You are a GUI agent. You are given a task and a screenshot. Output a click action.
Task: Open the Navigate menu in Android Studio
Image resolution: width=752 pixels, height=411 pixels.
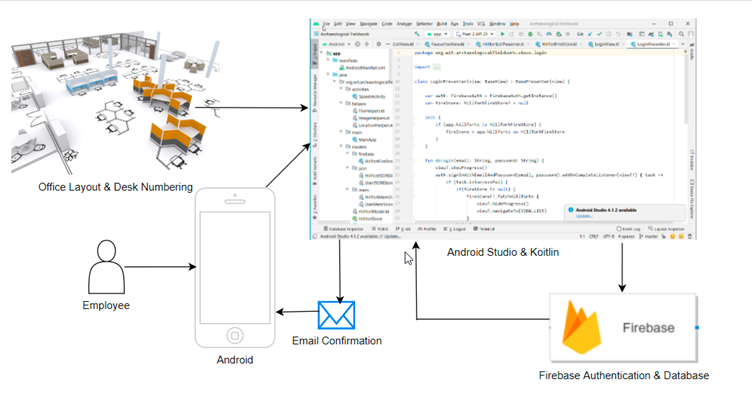(x=368, y=23)
